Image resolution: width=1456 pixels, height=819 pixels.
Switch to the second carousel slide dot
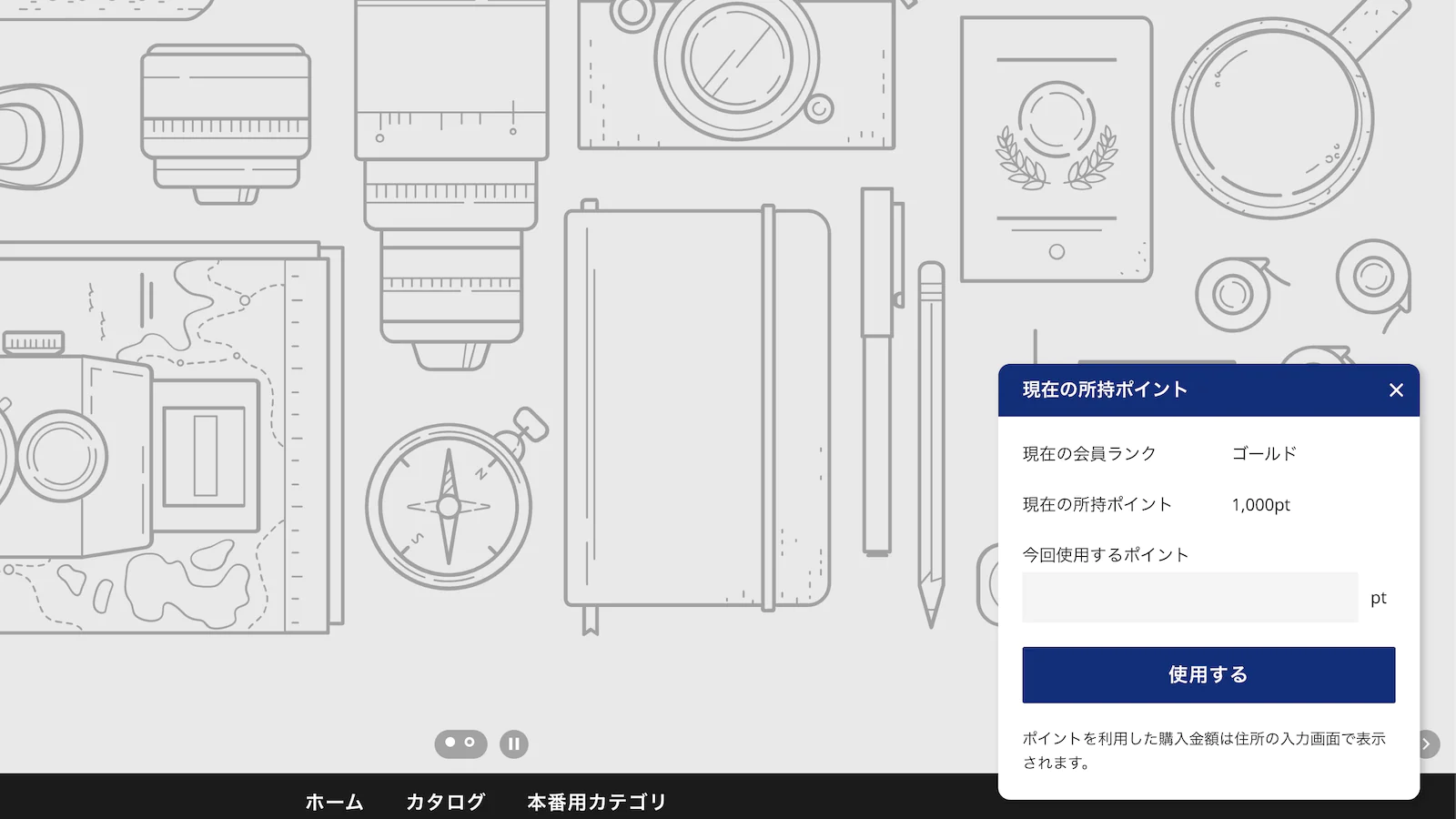(x=470, y=743)
